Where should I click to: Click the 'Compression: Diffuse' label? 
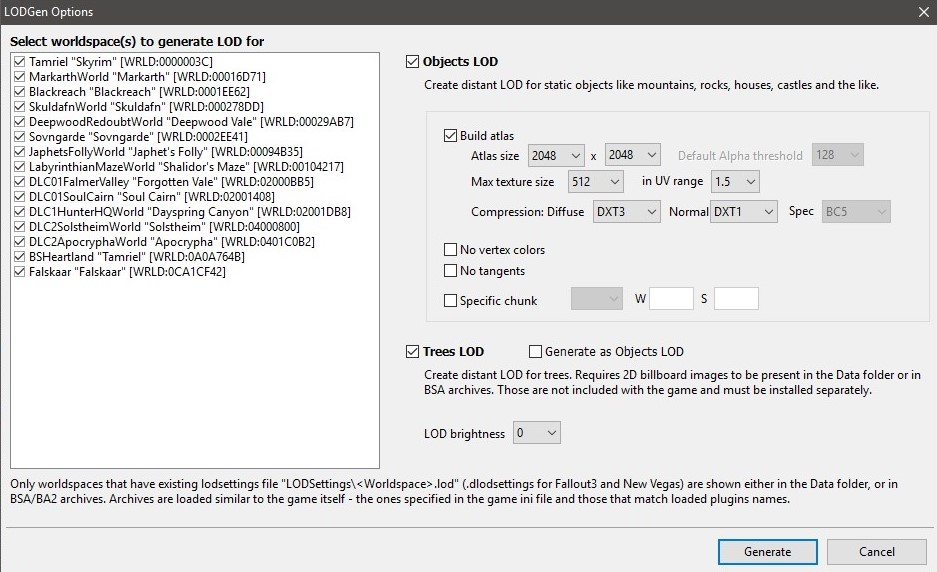pyautogui.click(x=527, y=212)
